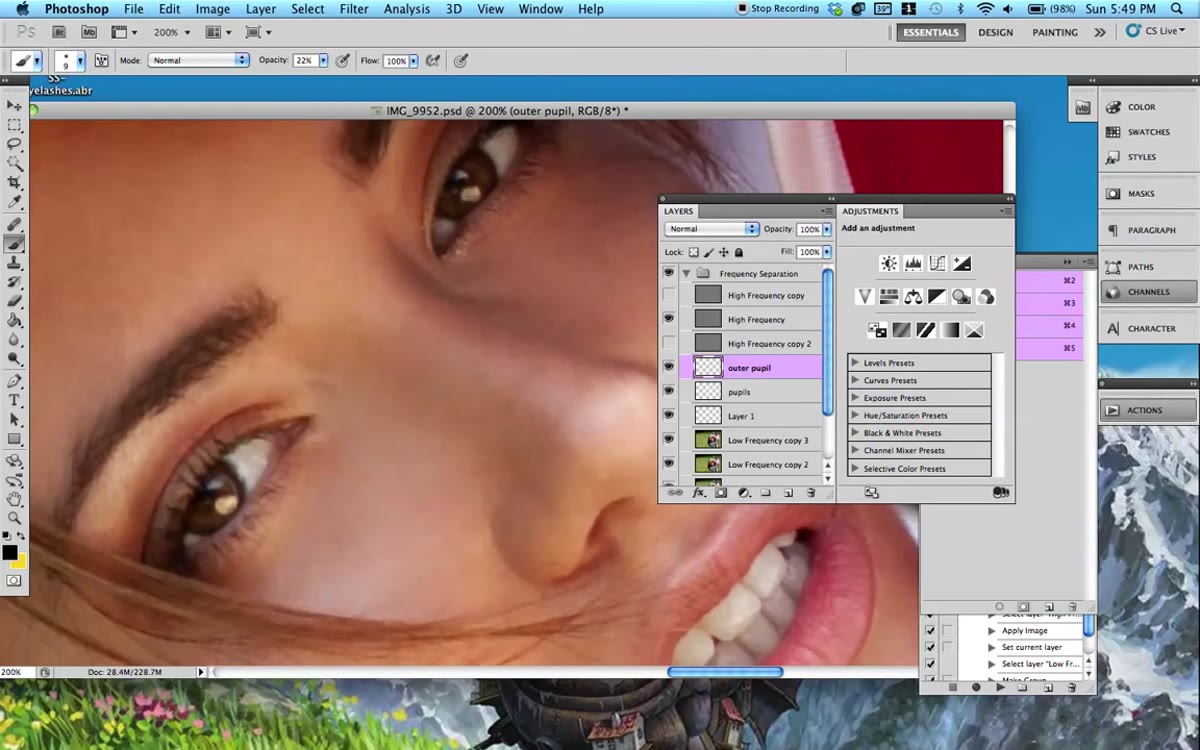Add an Invert adjustment
Image resolution: width=1200 pixels, height=750 pixels.
coord(877,330)
